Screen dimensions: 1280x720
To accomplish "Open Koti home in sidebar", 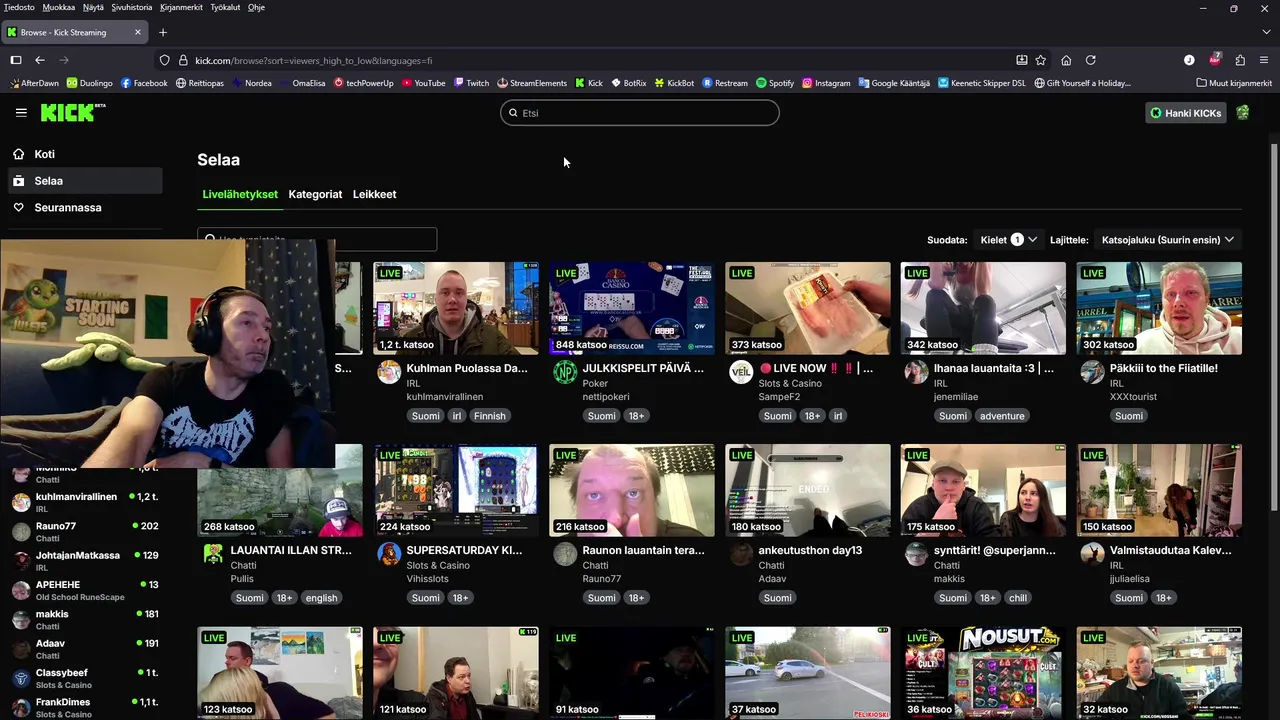I will pyautogui.click(x=84, y=154).
